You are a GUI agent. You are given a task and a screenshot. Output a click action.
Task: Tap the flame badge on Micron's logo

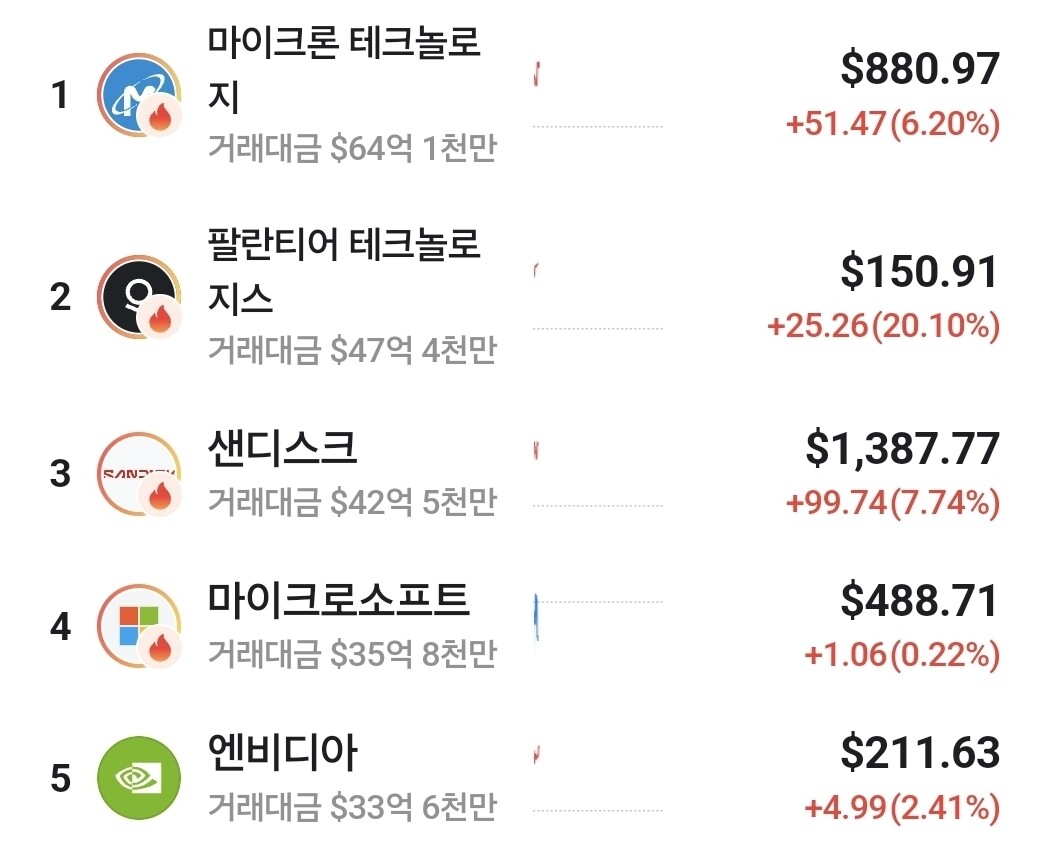160,116
